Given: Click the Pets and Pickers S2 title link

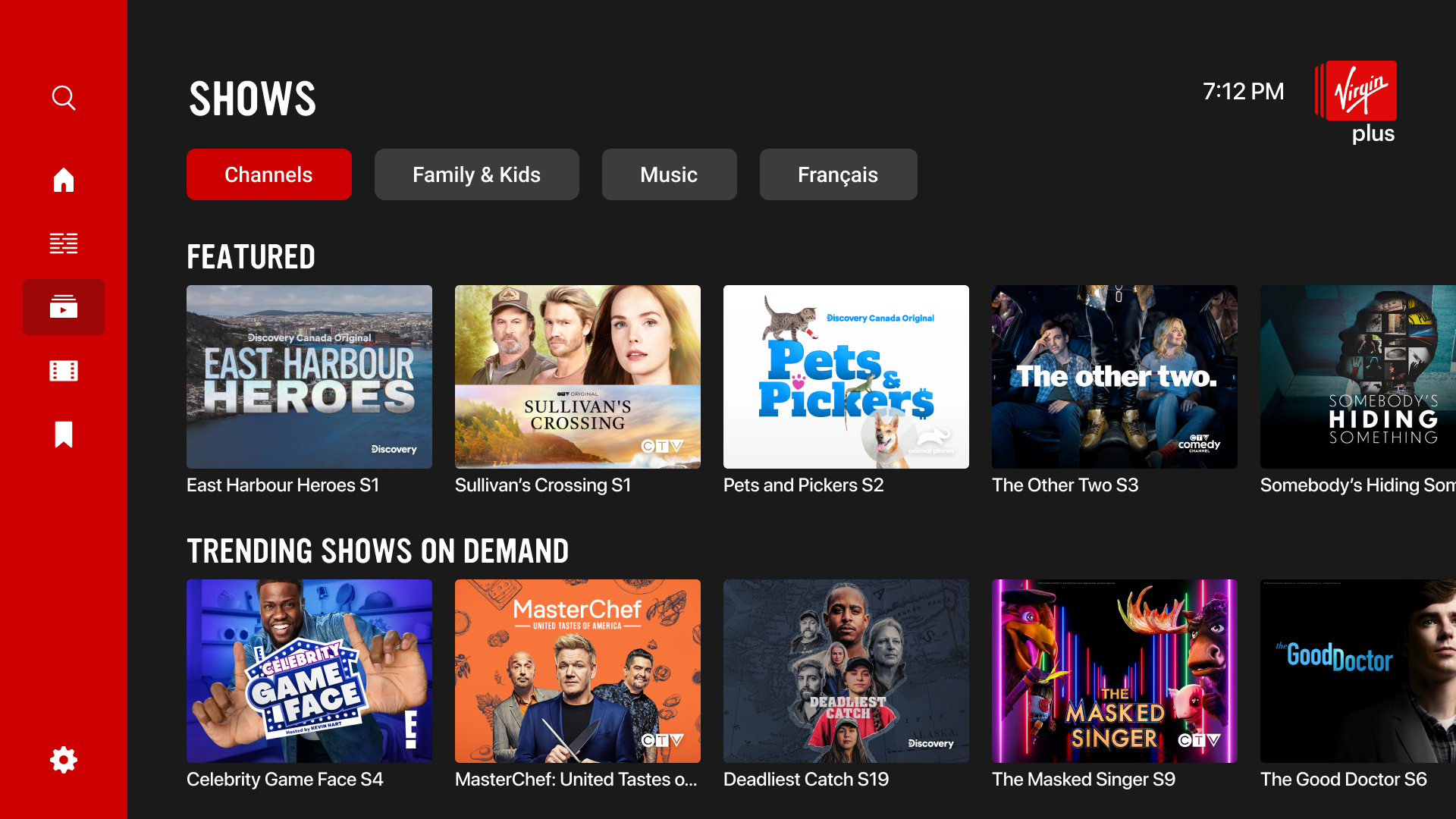Looking at the screenshot, I should 804,485.
